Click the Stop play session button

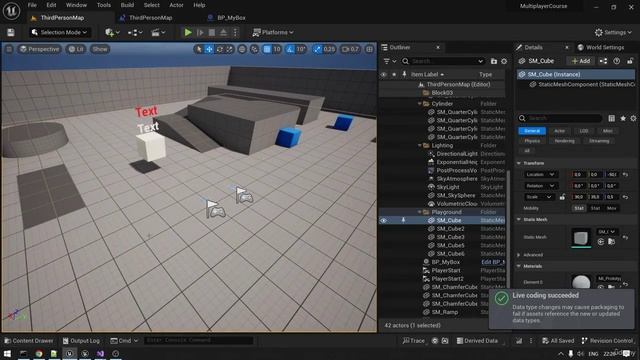(211, 32)
